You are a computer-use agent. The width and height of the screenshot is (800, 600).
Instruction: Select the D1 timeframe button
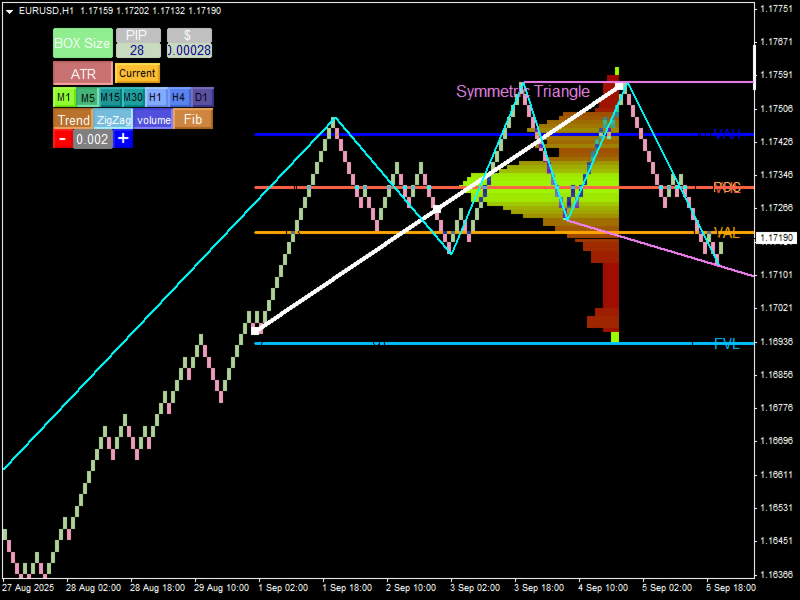click(202, 97)
